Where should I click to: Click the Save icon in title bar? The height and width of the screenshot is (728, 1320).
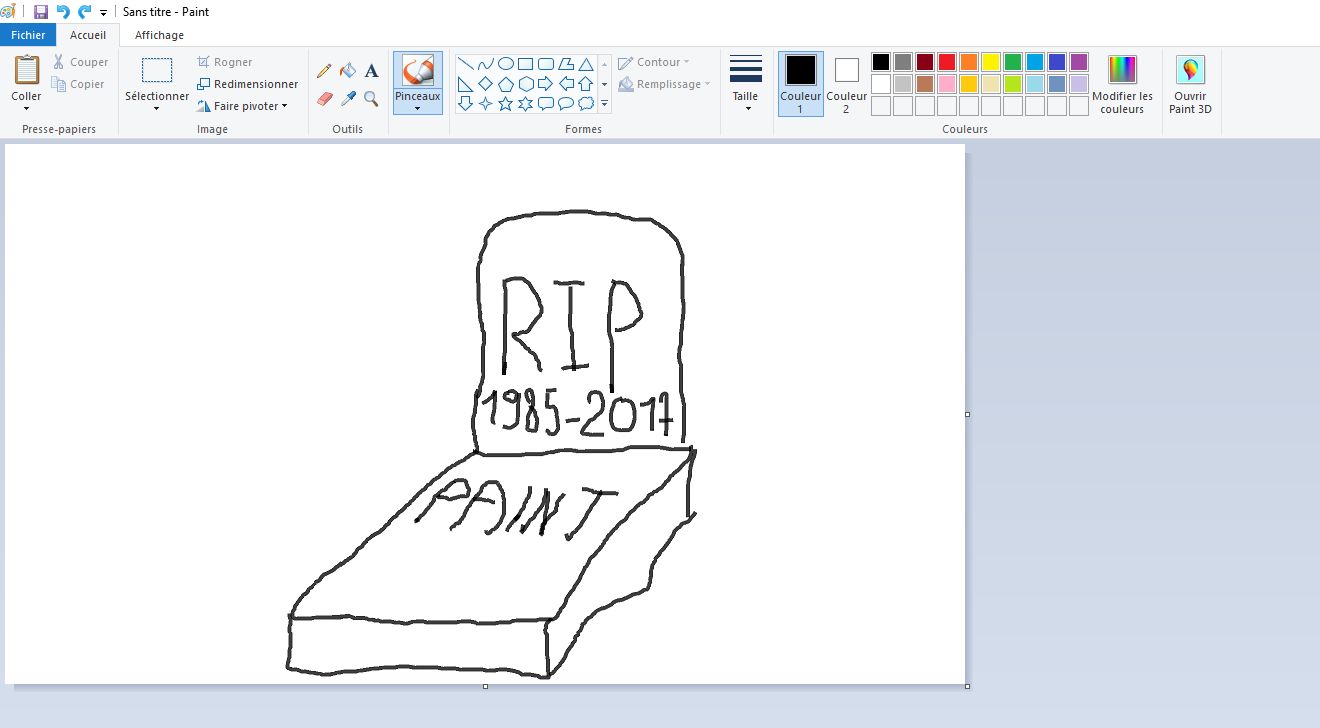(41, 12)
